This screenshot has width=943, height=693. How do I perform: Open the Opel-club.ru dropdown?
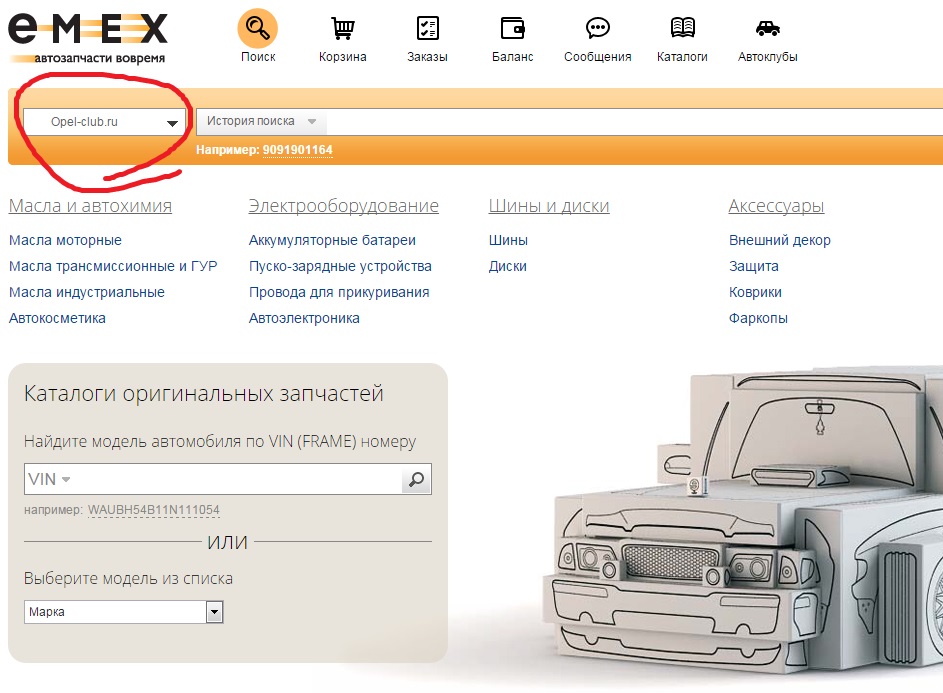click(x=104, y=122)
